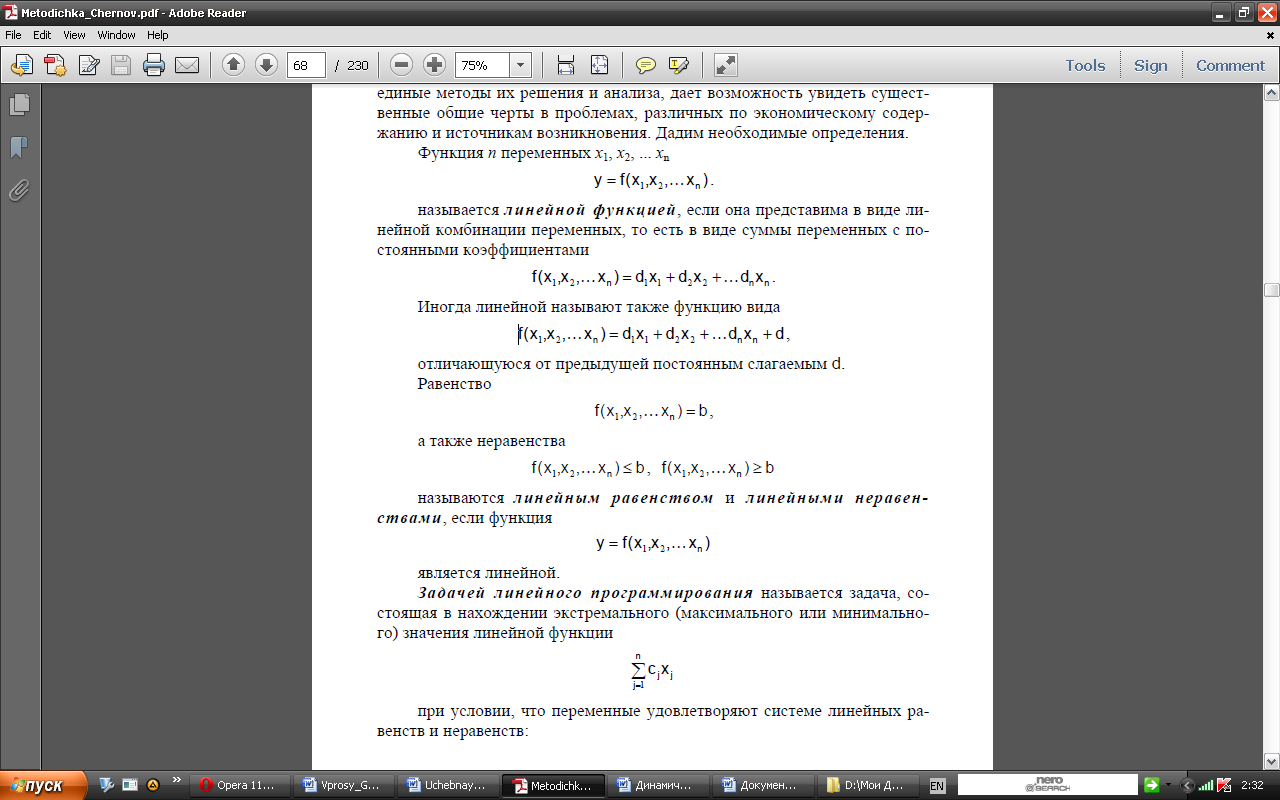
Task: Zoom in with the plus button
Action: click(434, 65)
